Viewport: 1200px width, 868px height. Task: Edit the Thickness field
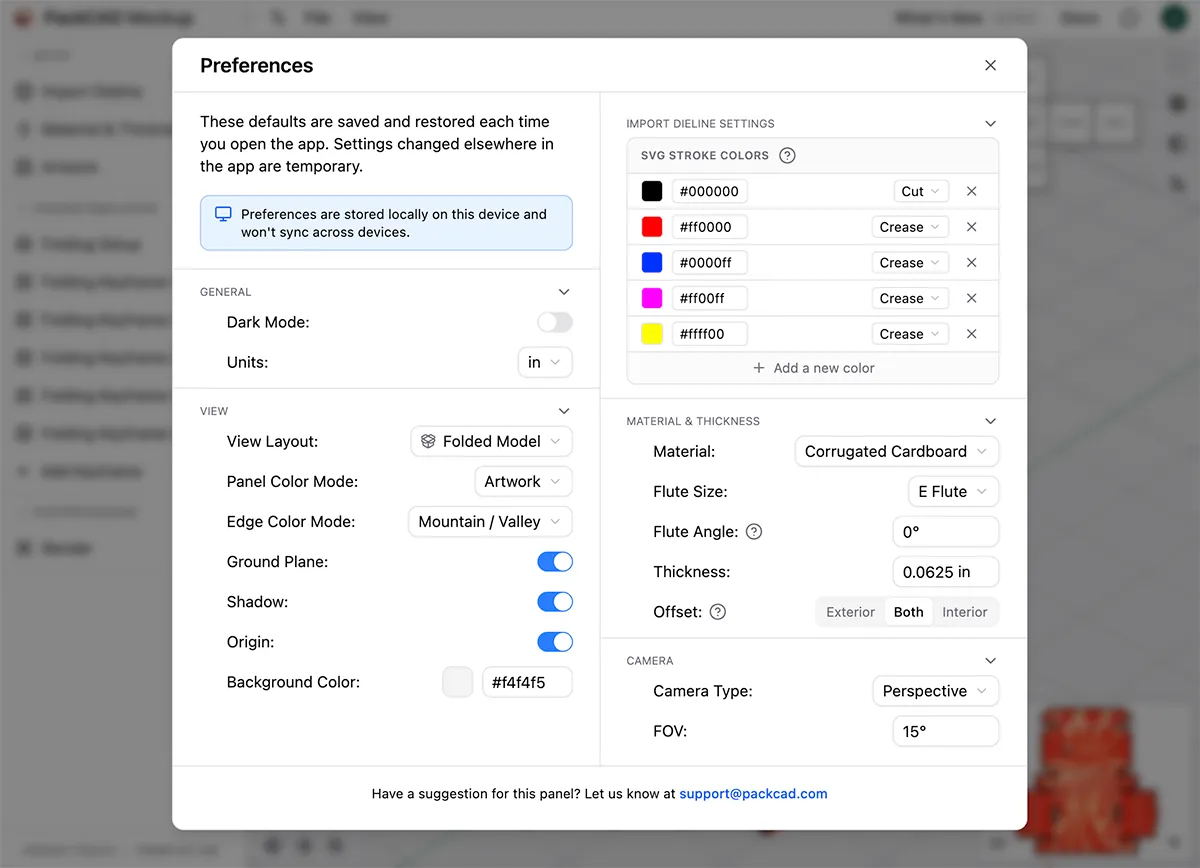pos(946,572)
